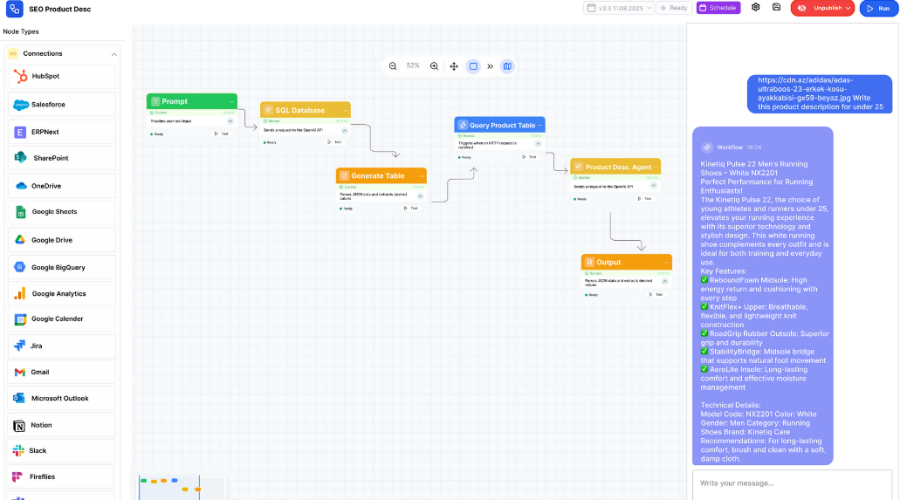Image resolution: width=900 pixels, height=500 pixels.
Task: Toggle the highlighted selection frame tool
Action: tap(474, 66)
